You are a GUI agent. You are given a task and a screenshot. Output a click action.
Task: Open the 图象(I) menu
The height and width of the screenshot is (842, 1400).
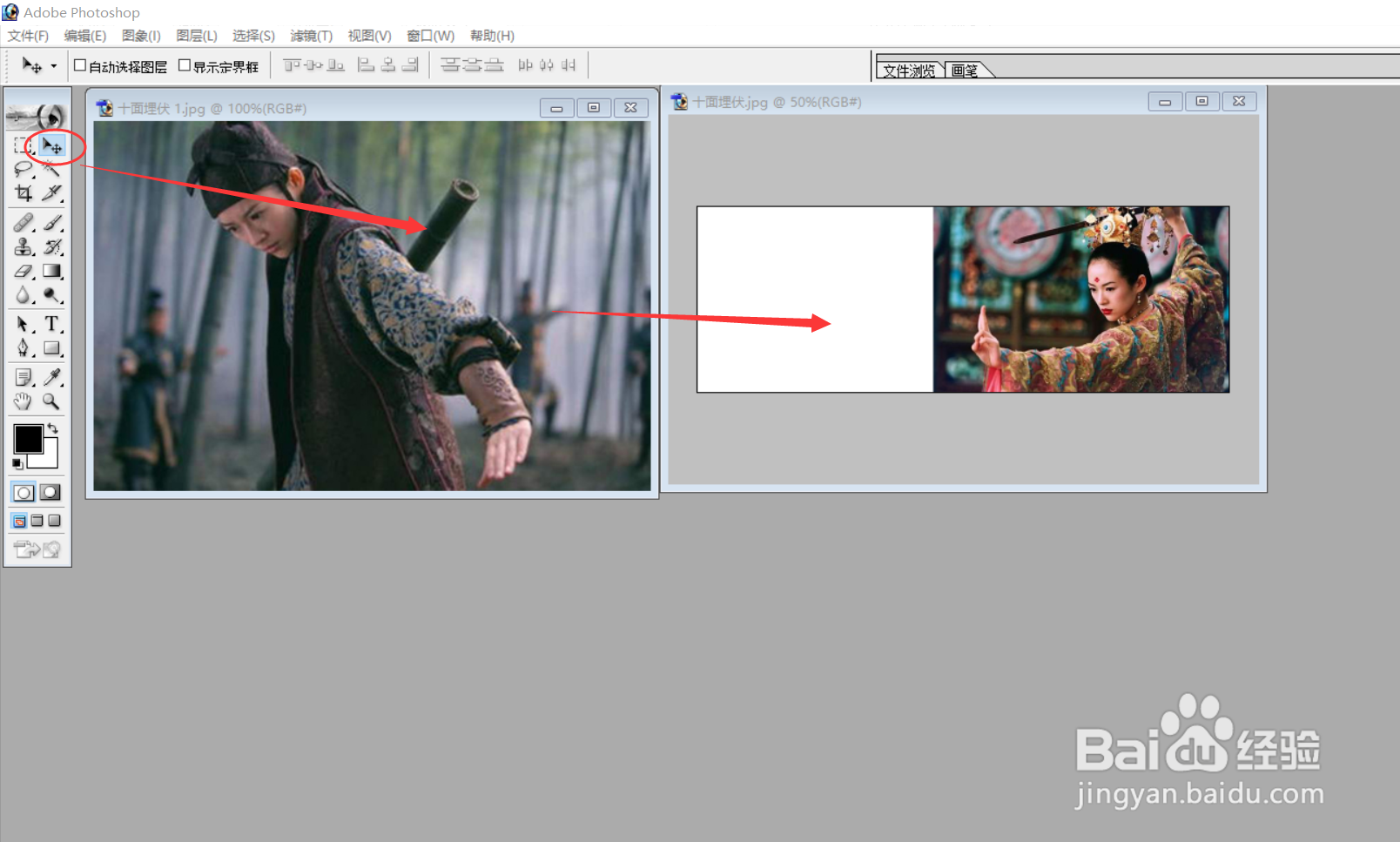pos(141,36)
